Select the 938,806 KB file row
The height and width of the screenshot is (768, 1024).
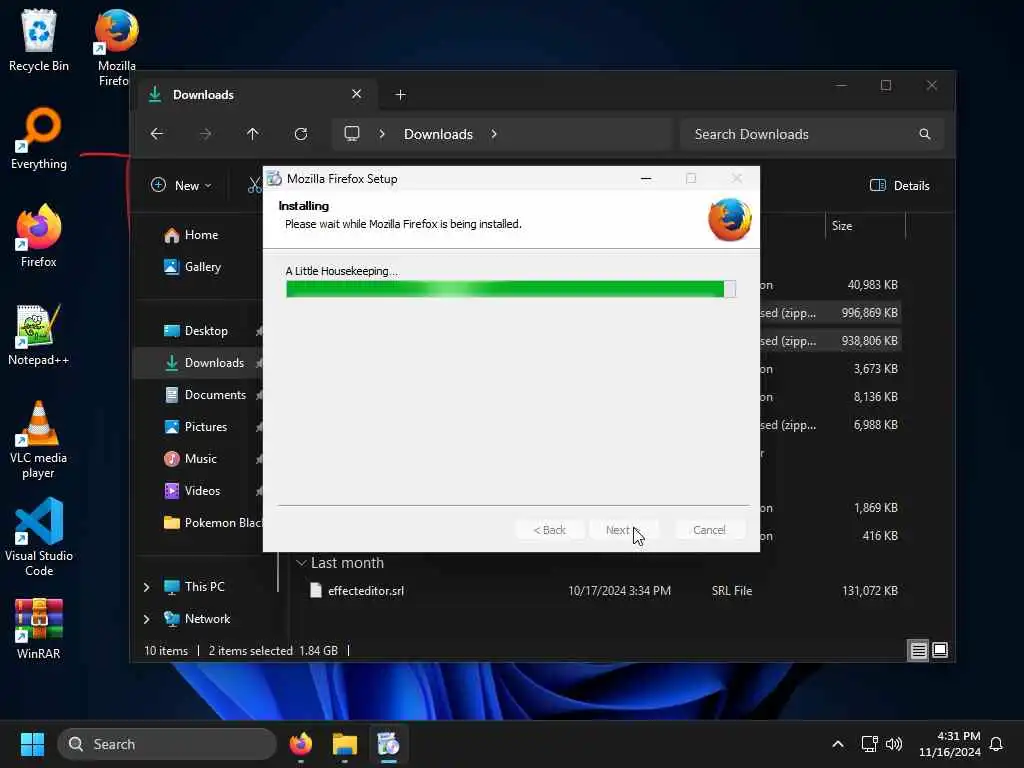[x=831, y=341]
